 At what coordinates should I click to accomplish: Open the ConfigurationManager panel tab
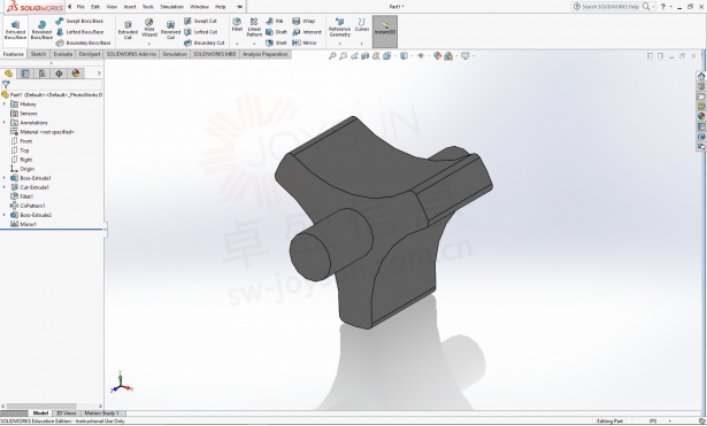coord(41,73)
